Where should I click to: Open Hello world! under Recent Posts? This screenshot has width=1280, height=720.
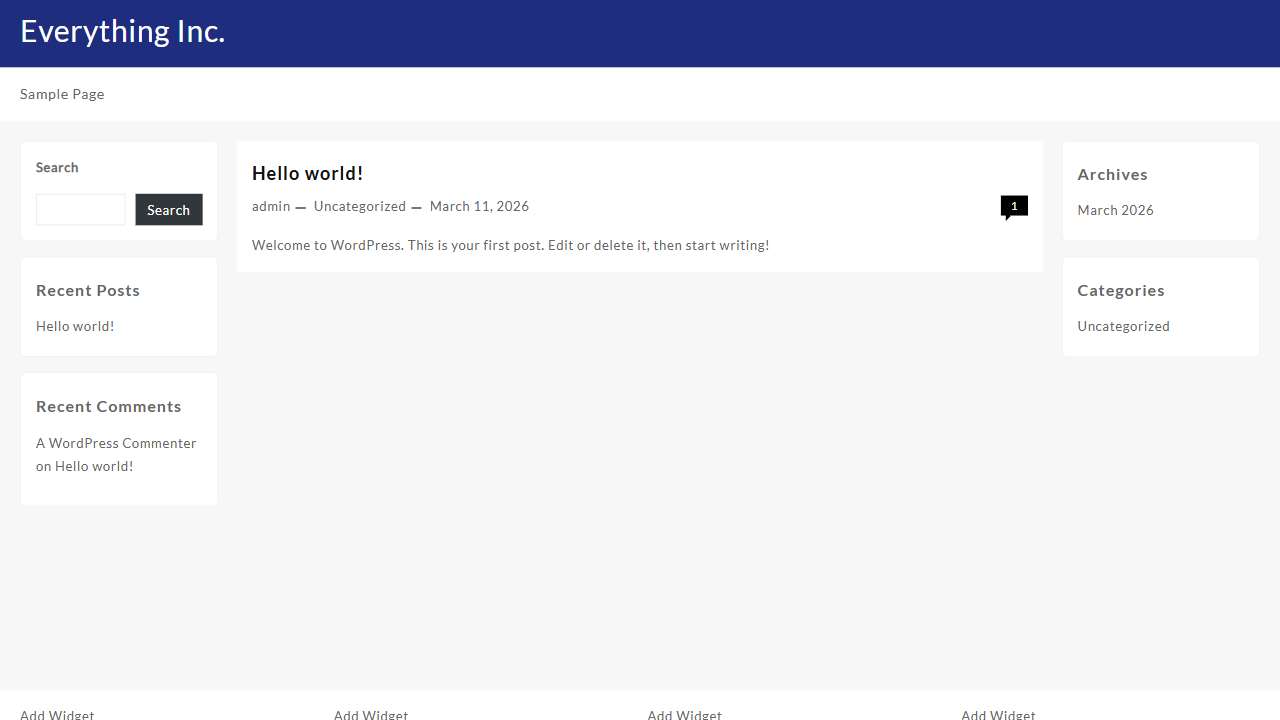click(x=75, y=326)
